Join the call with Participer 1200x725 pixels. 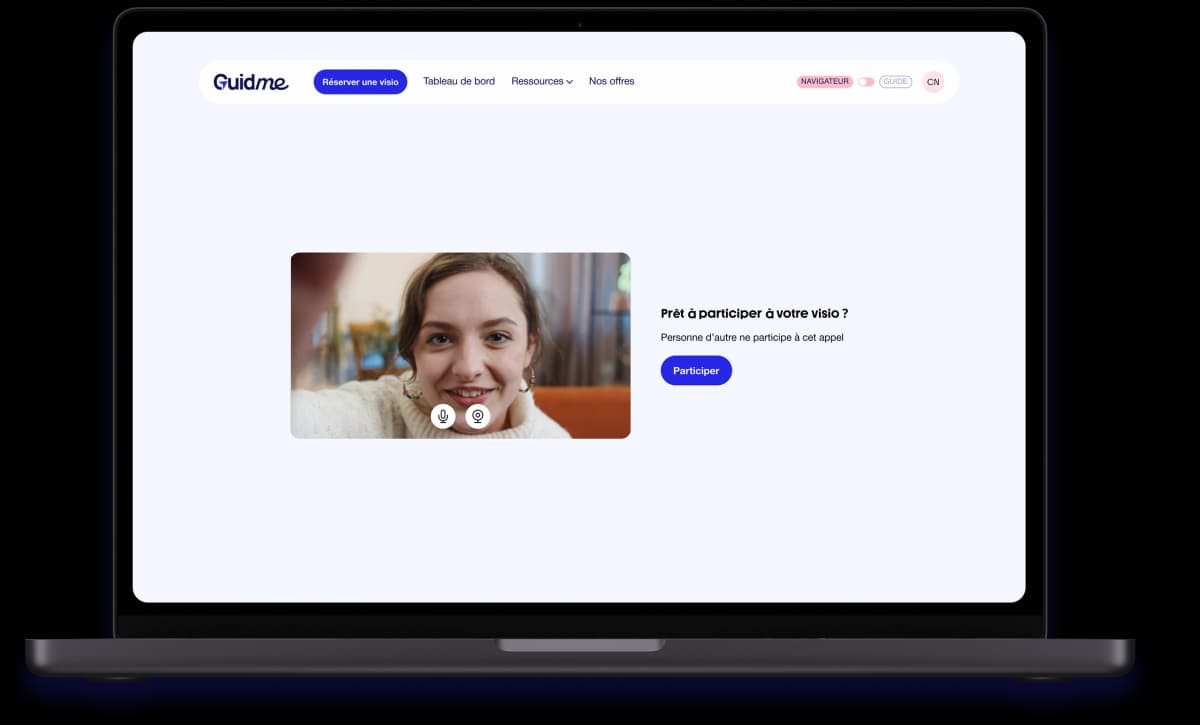696,371
